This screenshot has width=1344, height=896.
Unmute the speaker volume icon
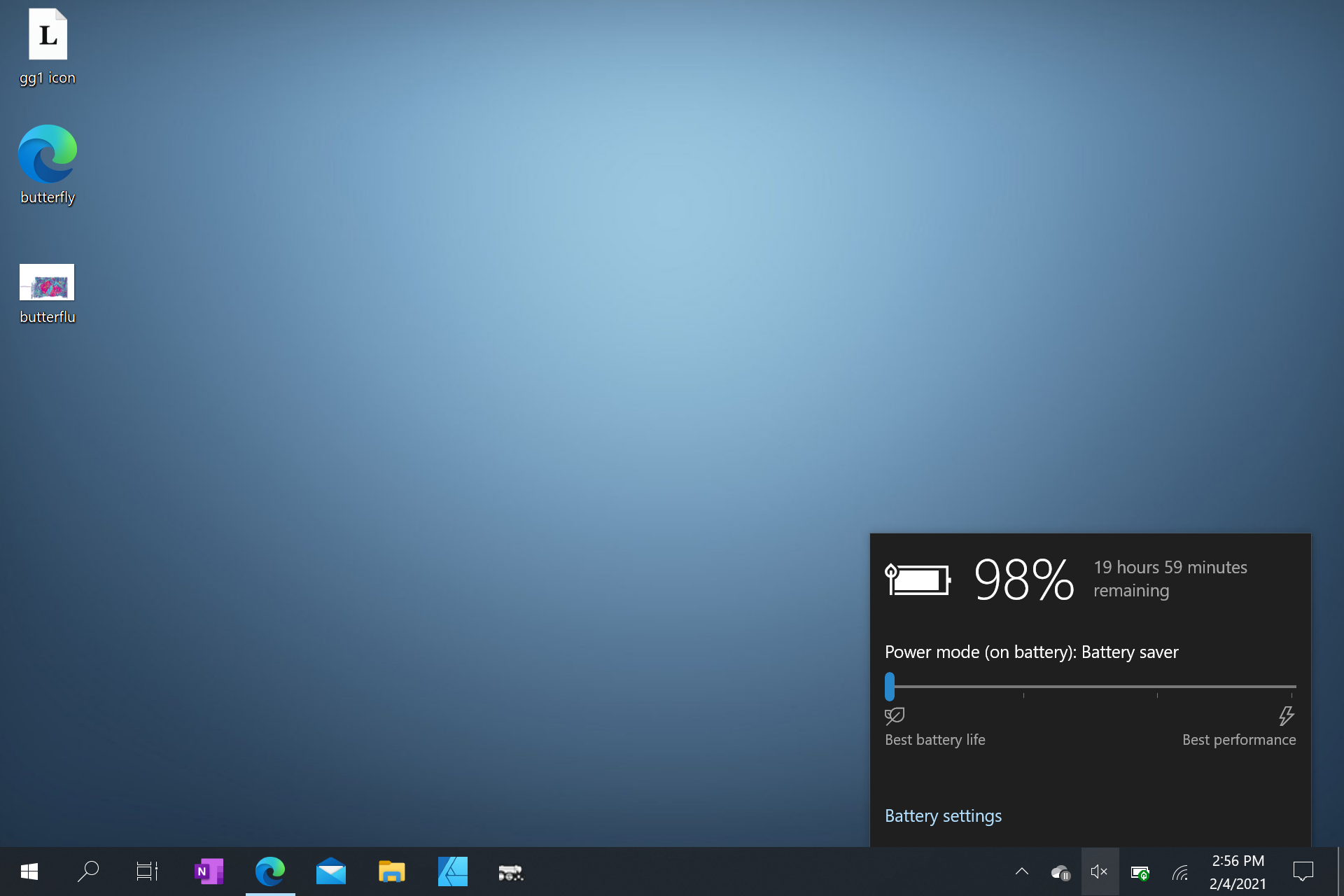coord(1099,871)
